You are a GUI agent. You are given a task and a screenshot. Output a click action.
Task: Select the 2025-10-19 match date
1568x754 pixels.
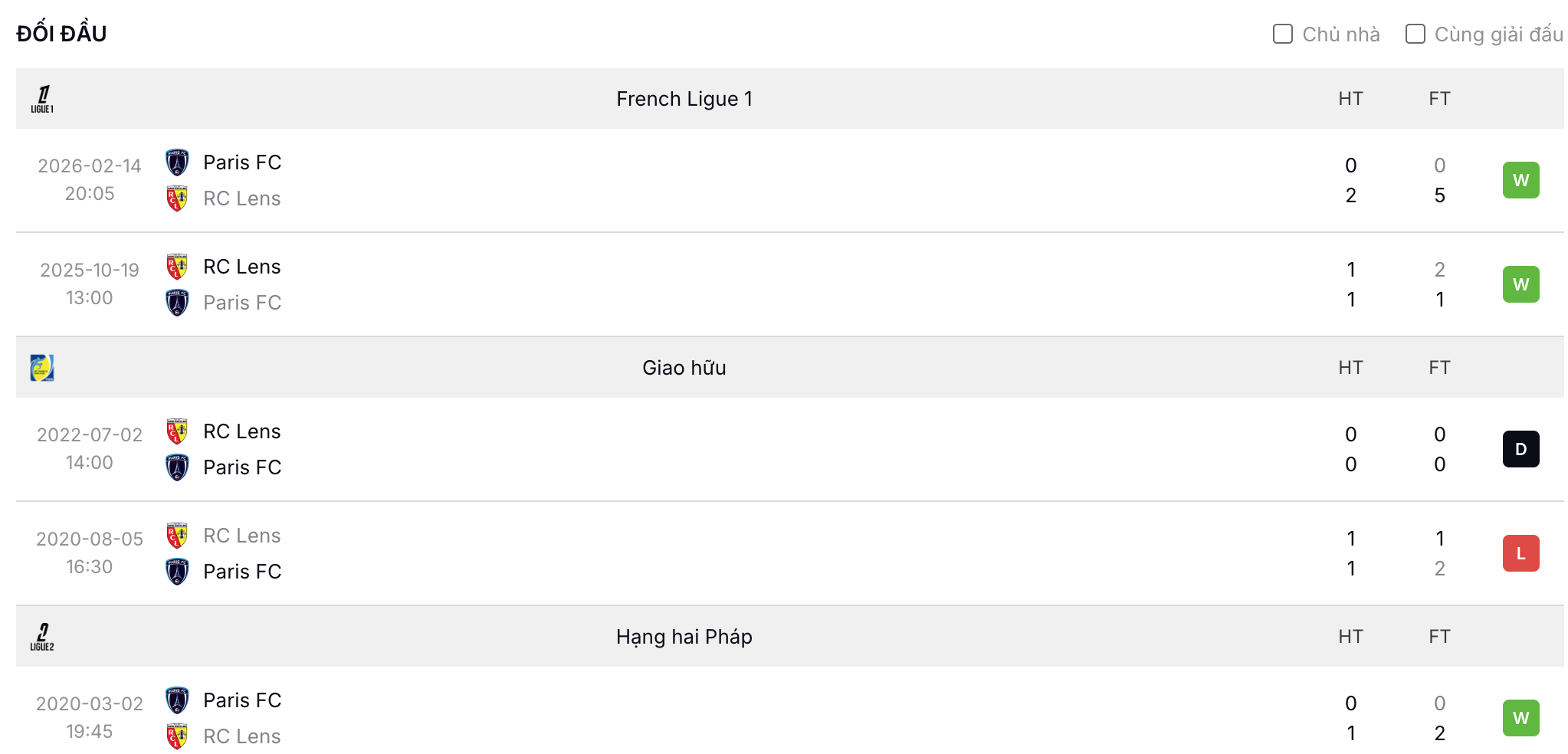tap(90, 270)
